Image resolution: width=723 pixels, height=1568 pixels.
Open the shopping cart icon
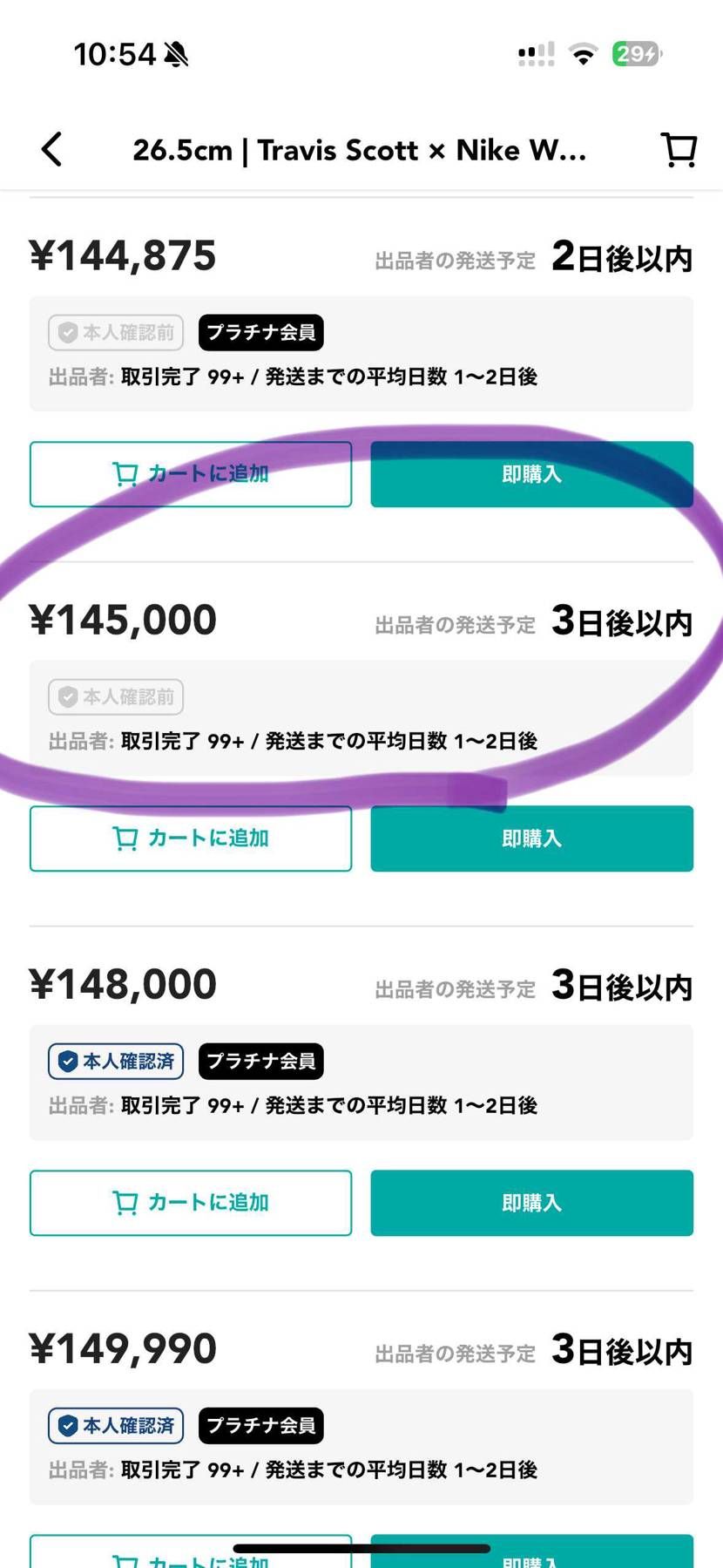pyautogui.click(x=679, y=149)
